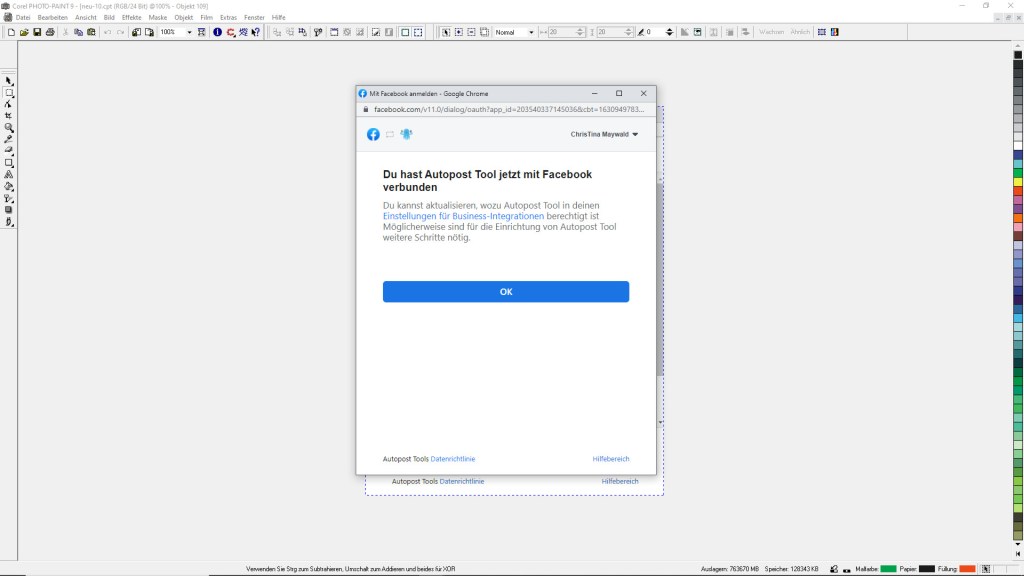The height and width of the screenshot is (576, 1024).
Task: Pick the yellow swatch in color palette
Action: 1018,182
